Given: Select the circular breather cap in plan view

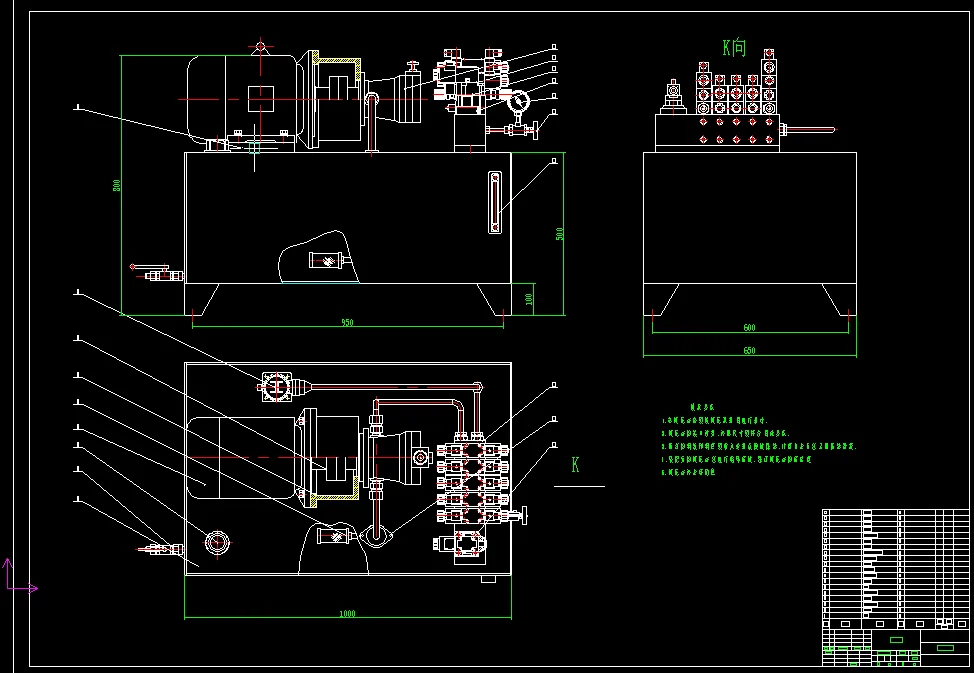Looking at the screenshot, I should pos(217,543).
